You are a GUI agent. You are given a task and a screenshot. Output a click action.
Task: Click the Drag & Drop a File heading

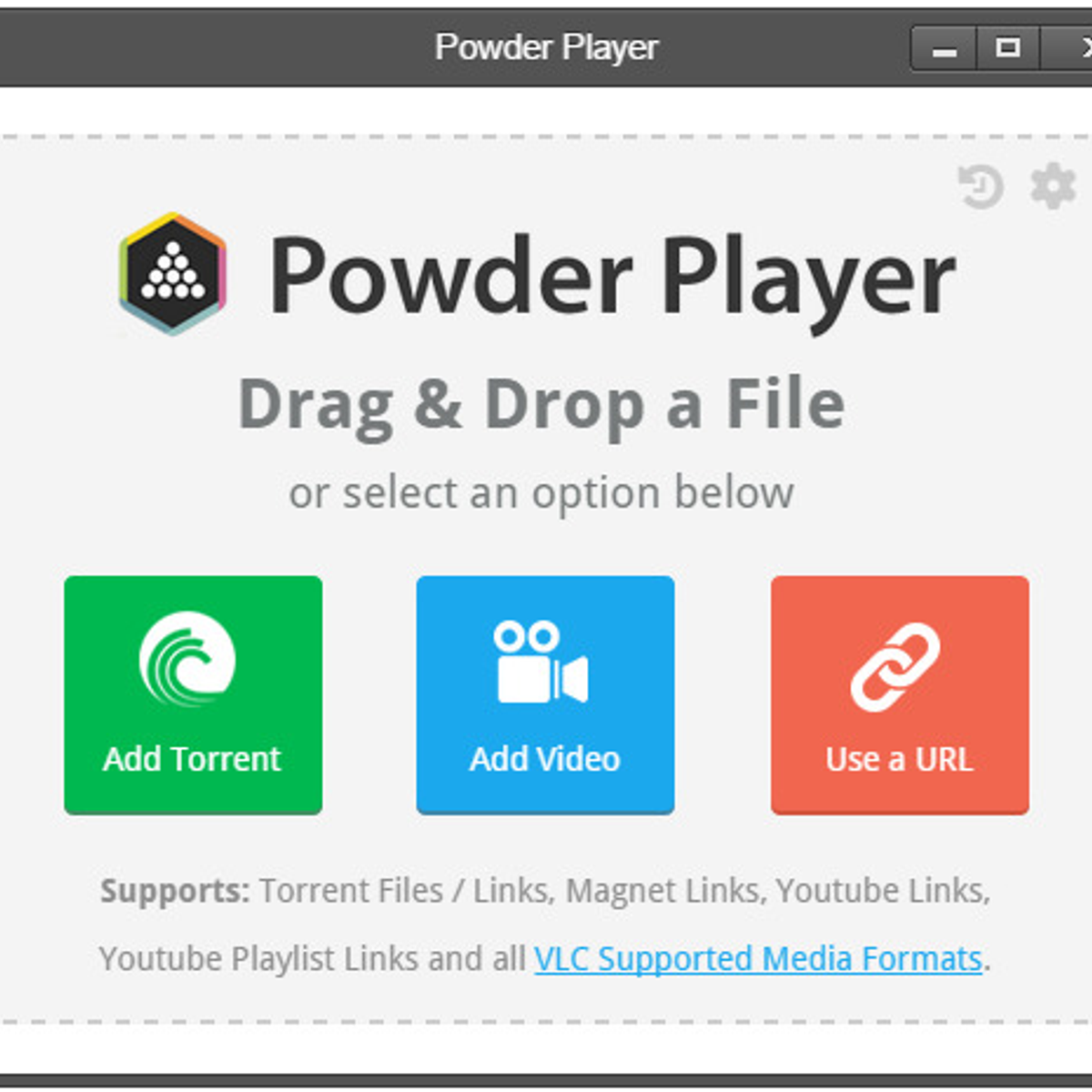(x=541, y=406)
